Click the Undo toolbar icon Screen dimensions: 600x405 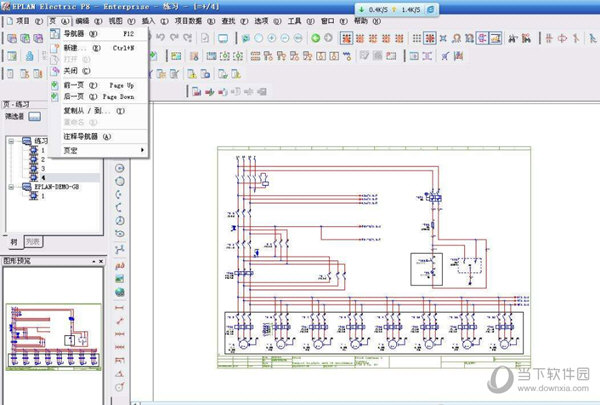161,38
